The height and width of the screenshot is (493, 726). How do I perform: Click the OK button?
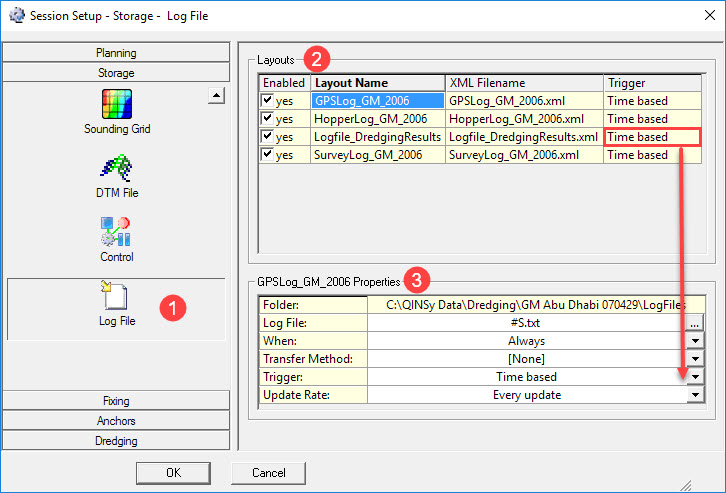(x=173, y=472)
